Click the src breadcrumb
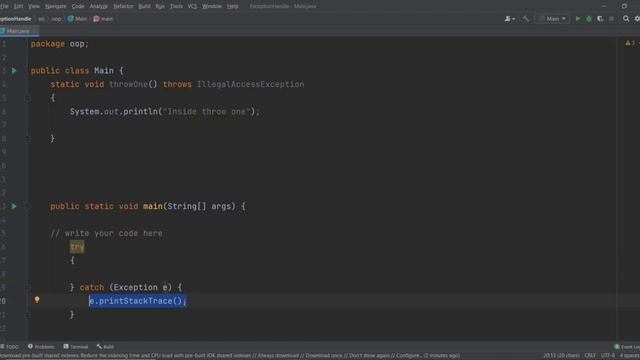The width and height of the screenshot is (640, 360). (41, 19)
